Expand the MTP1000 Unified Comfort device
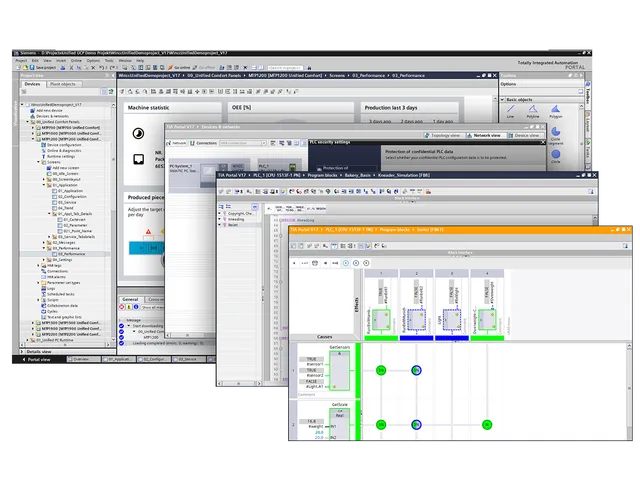The height and width of the screenshot is (480, 640). pyautogui.click(x=33, y=133)
